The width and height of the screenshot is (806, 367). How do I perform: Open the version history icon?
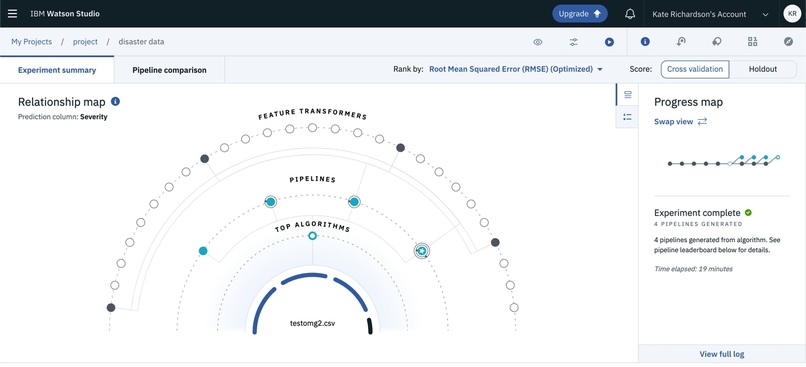681,42
